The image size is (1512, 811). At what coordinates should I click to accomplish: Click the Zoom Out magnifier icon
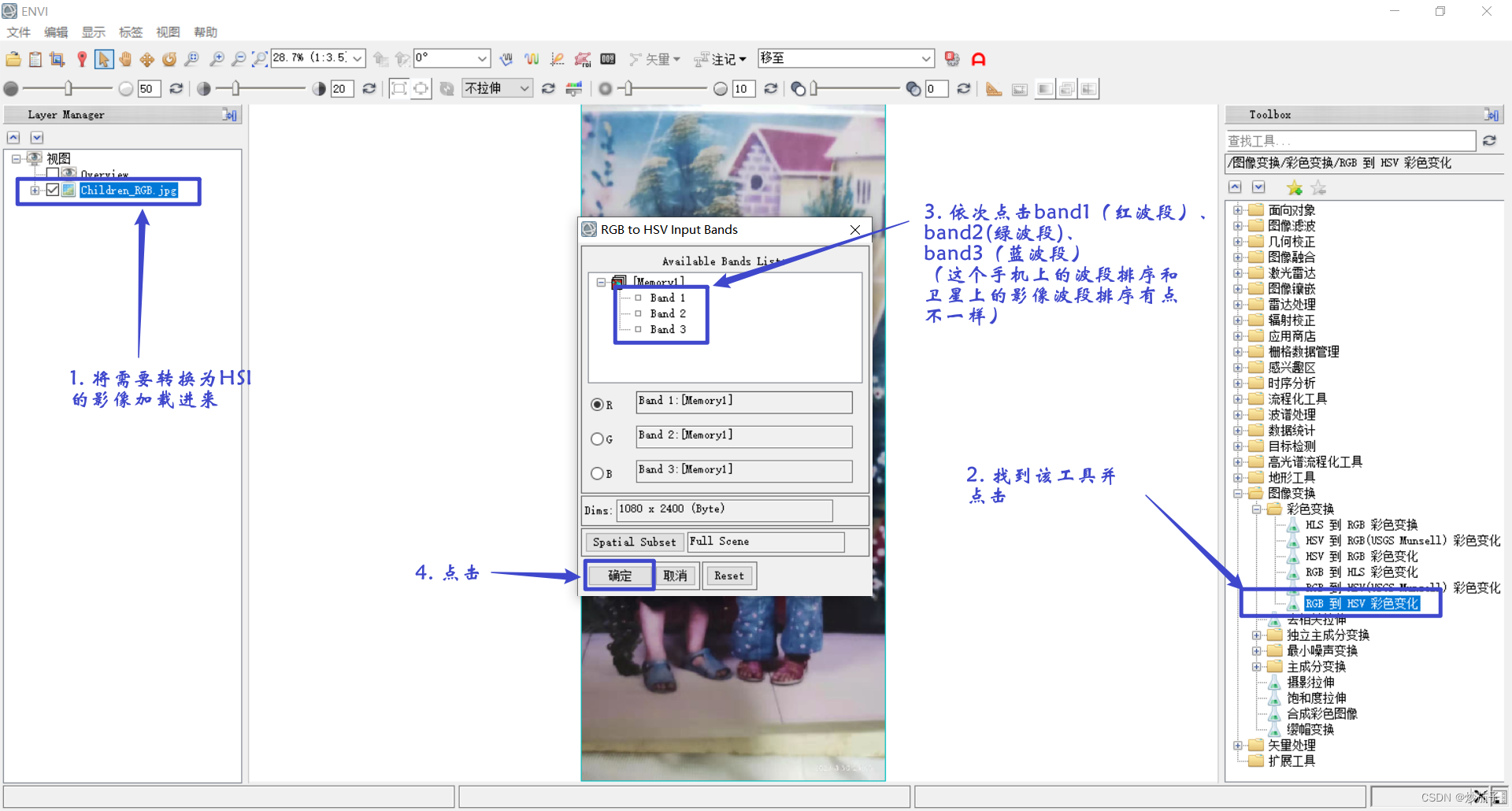[239, 59]
